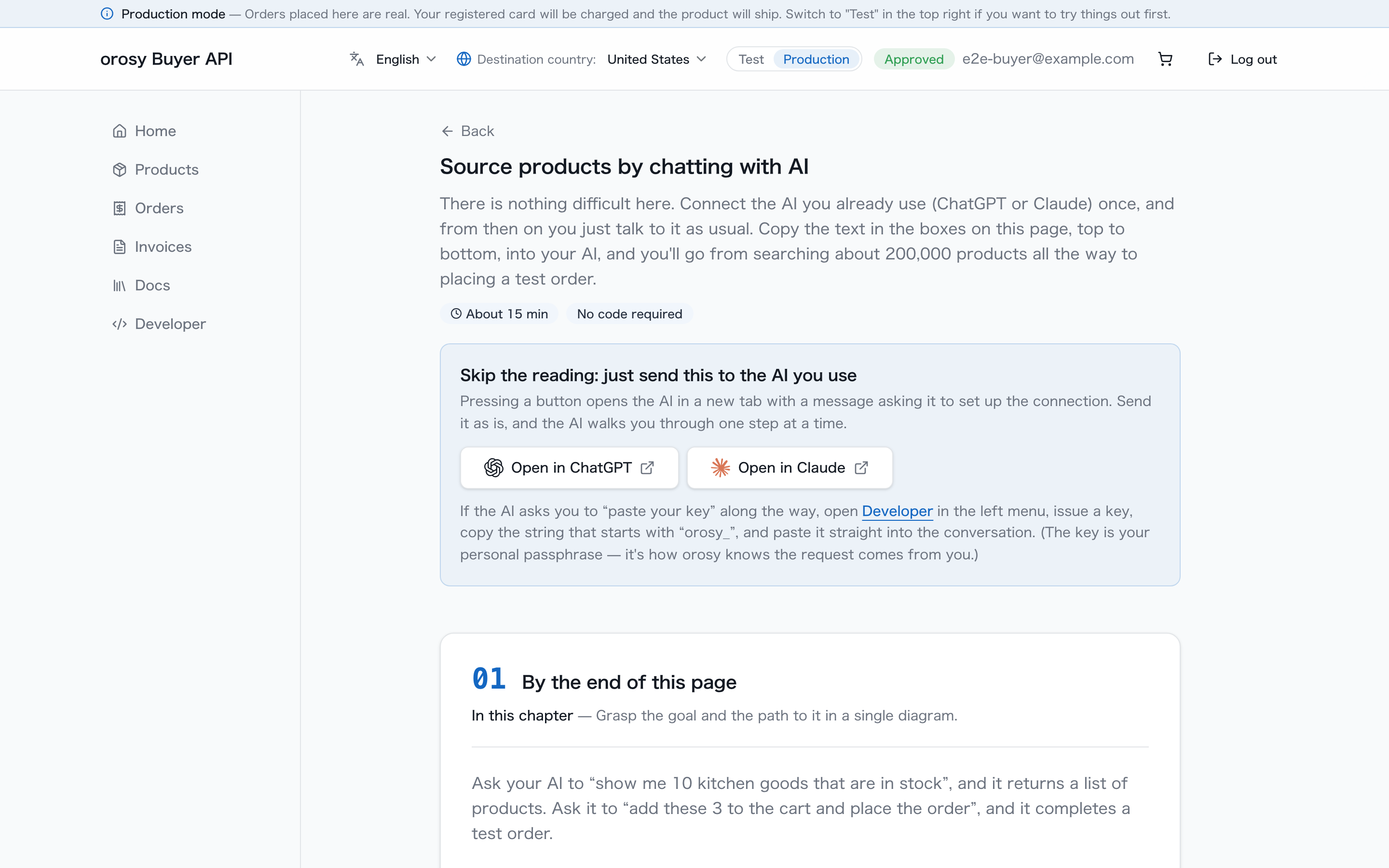Click the Claude starburst logo icon
Image resolution: width=1389 pixels, height=868 pixels.
(721, 468)
